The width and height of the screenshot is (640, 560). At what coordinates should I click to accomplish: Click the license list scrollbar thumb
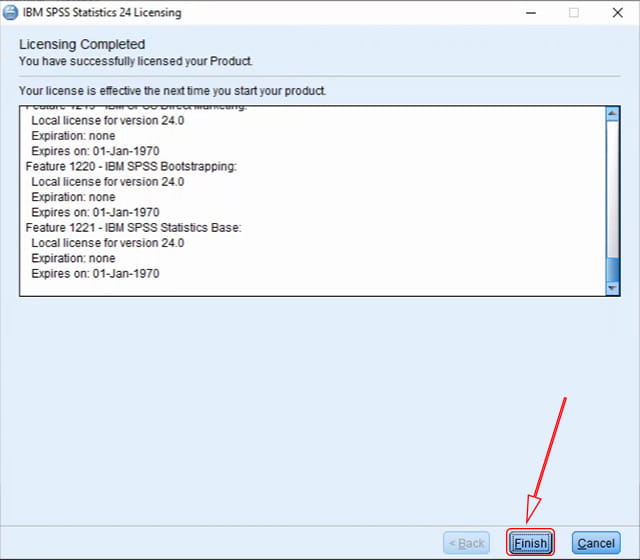[x=612, y=269]
